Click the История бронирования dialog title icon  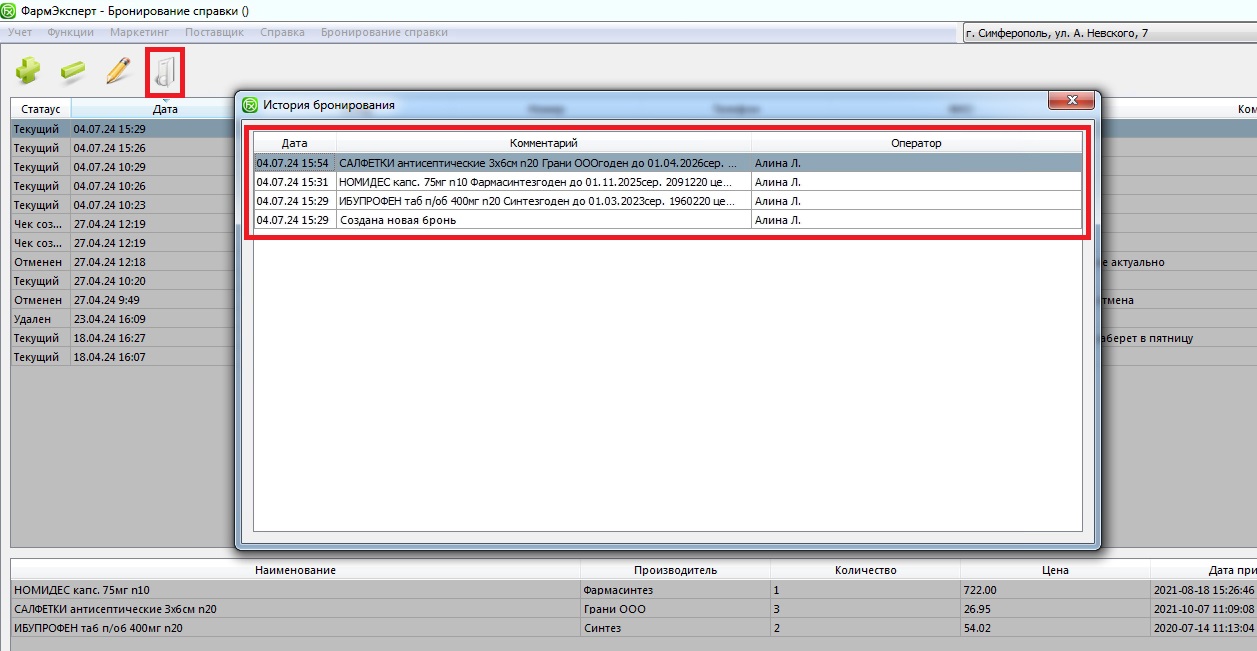click(x=251, y=104)
